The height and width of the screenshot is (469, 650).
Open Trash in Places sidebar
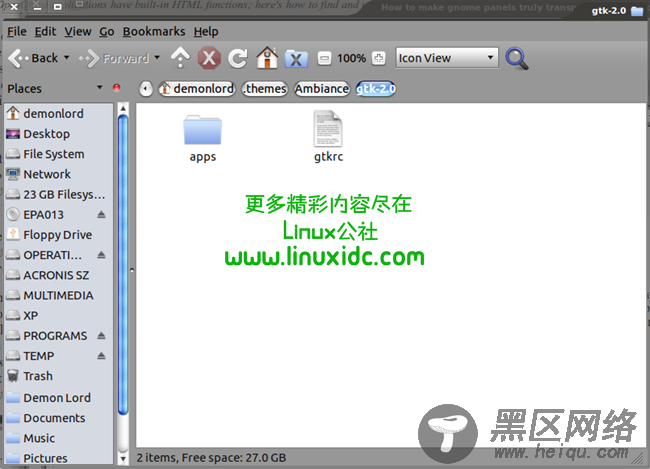[58, 376]
